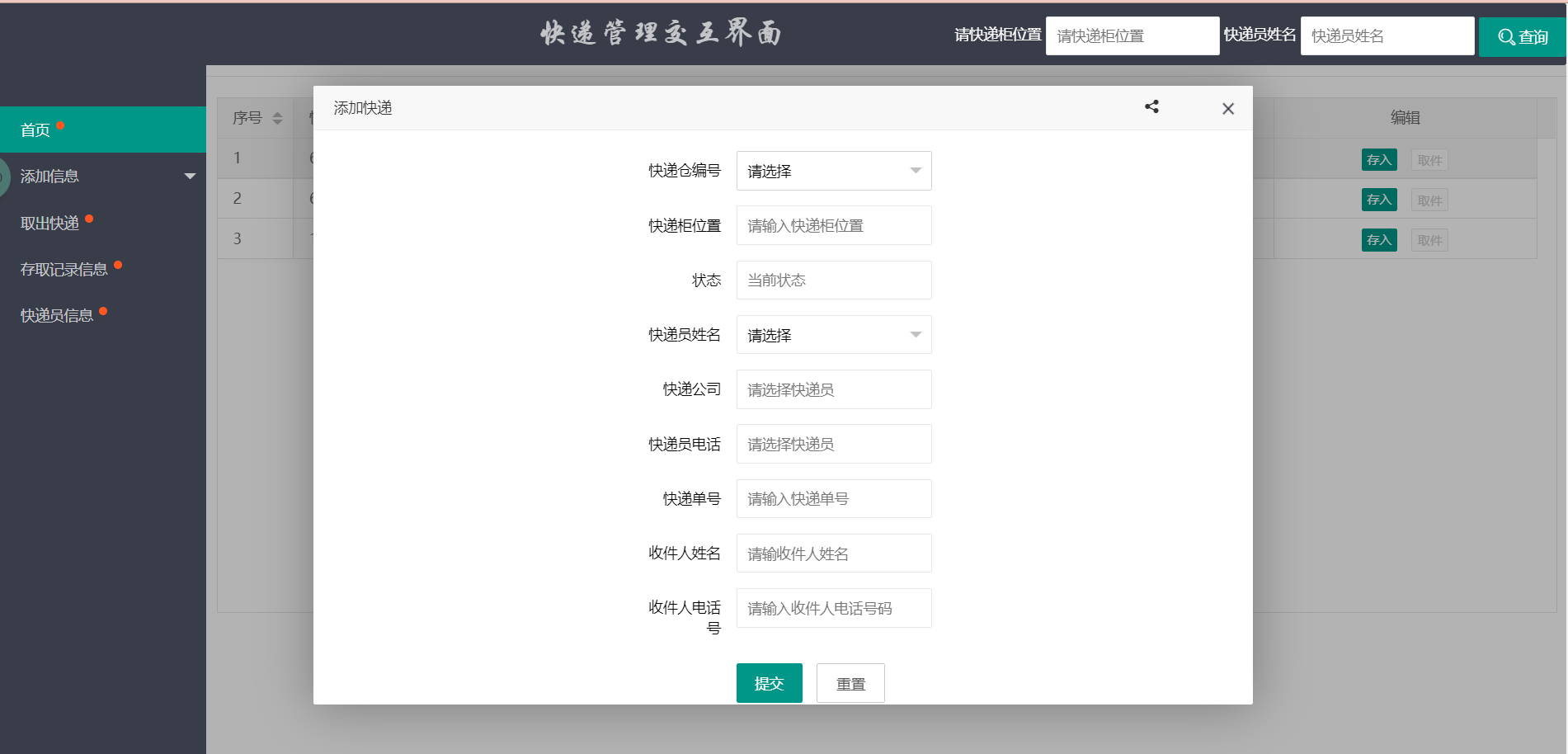Submit the form with the 提交 button
Viewport: 1568px width, 754px height.
click(x=769, y=682)
